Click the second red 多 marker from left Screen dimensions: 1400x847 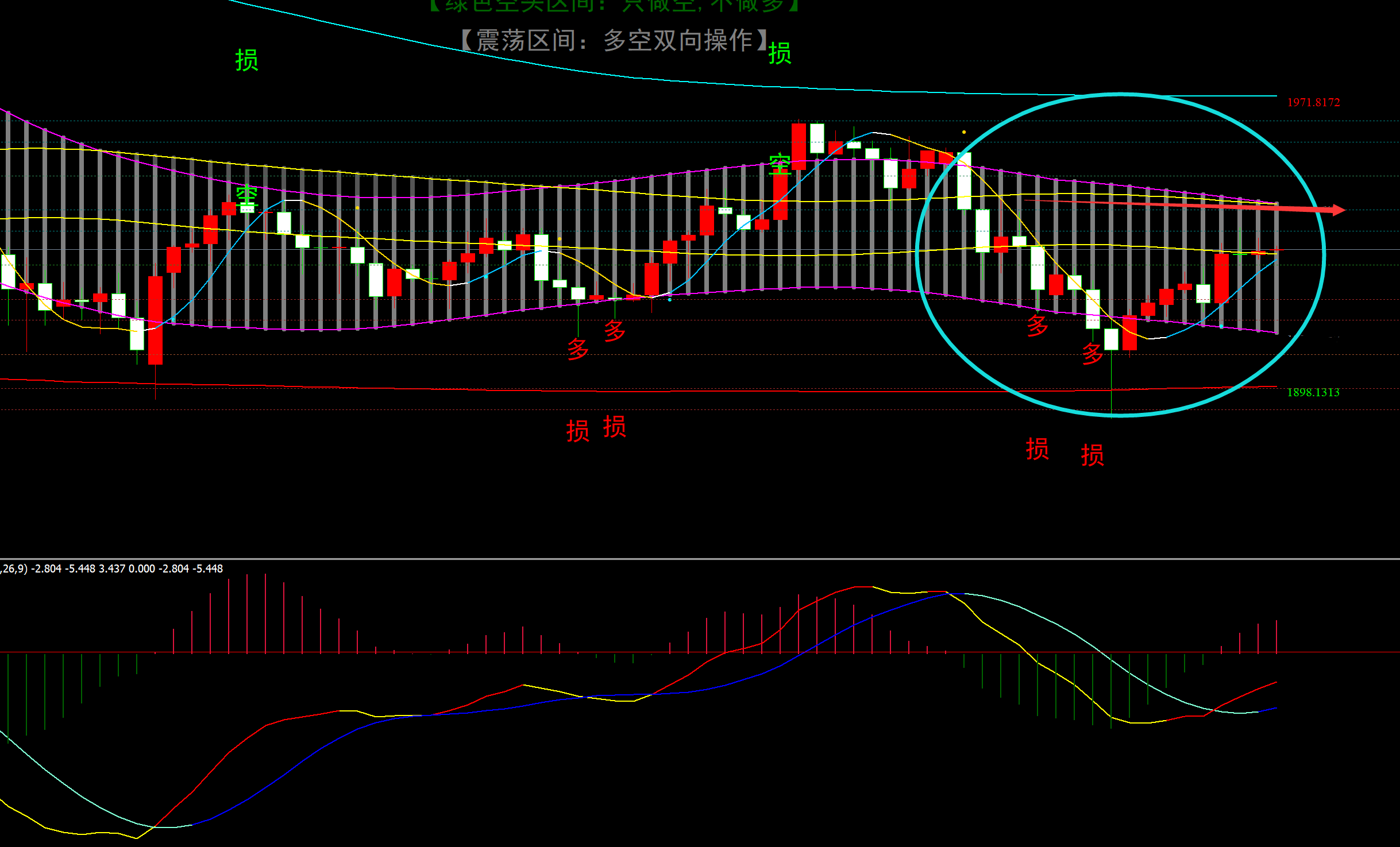pyautogui.click(x=614, y=330)
